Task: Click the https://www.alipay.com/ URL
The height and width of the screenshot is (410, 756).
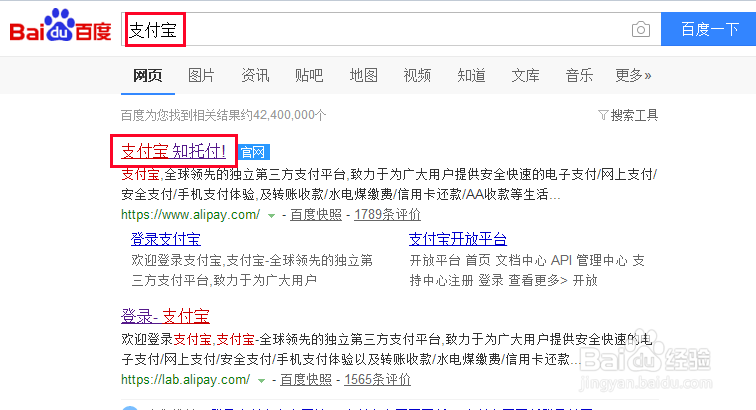Action: pyautogui.click(x=190, y=215)
